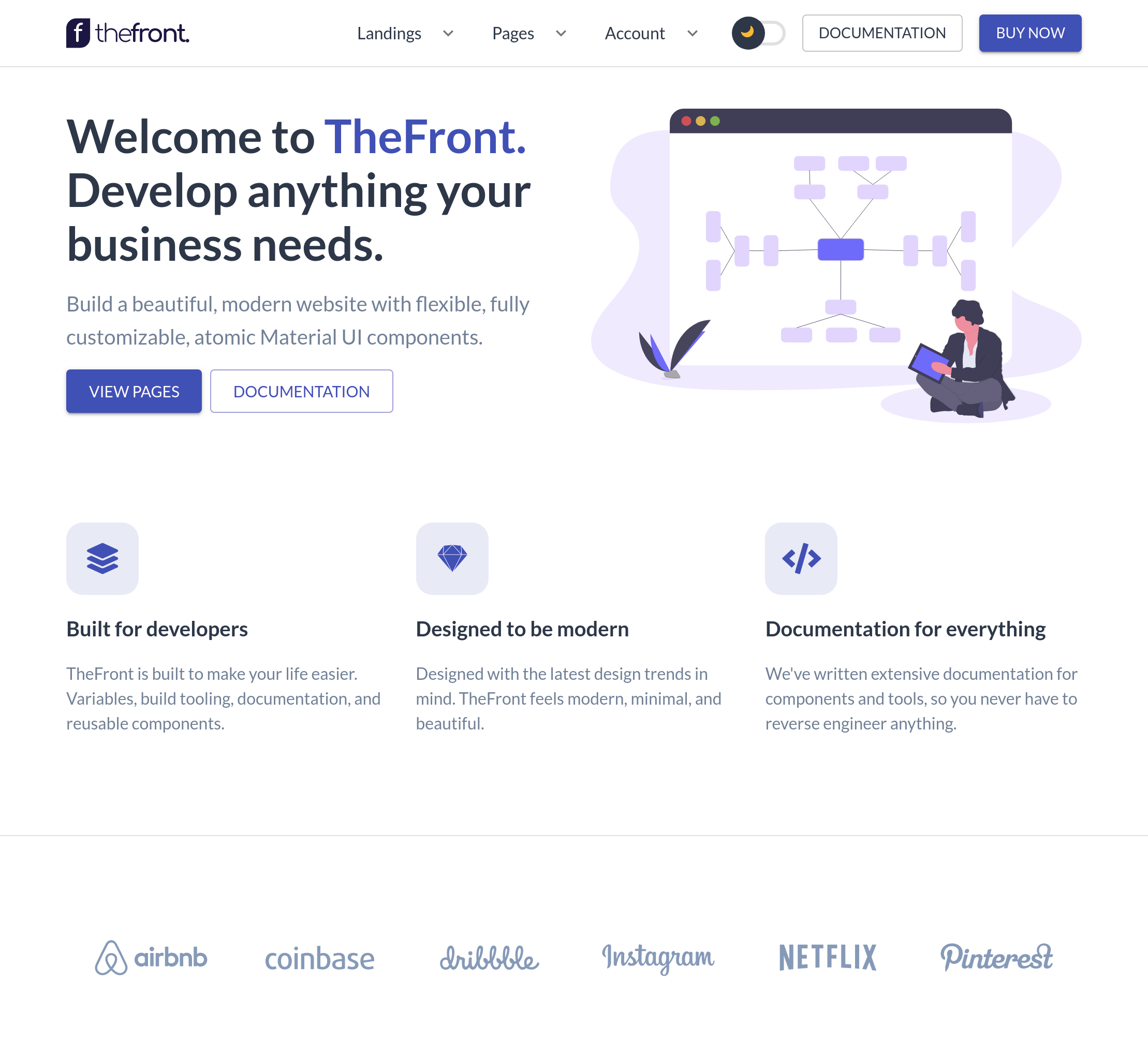
Task: Click the Pinterest logo icon
Action: tap(996, 957)
